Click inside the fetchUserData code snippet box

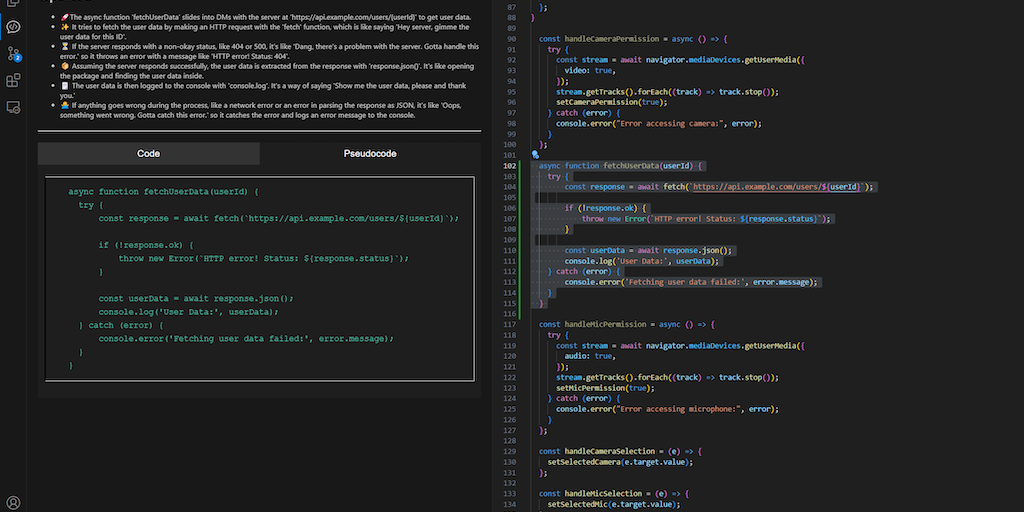point(259,278)
